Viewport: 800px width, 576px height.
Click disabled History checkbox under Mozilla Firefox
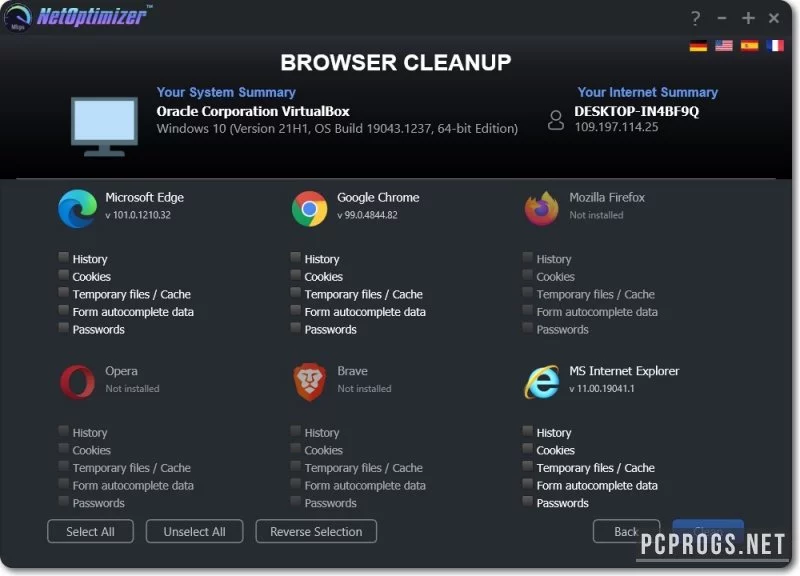click(528, 257)
